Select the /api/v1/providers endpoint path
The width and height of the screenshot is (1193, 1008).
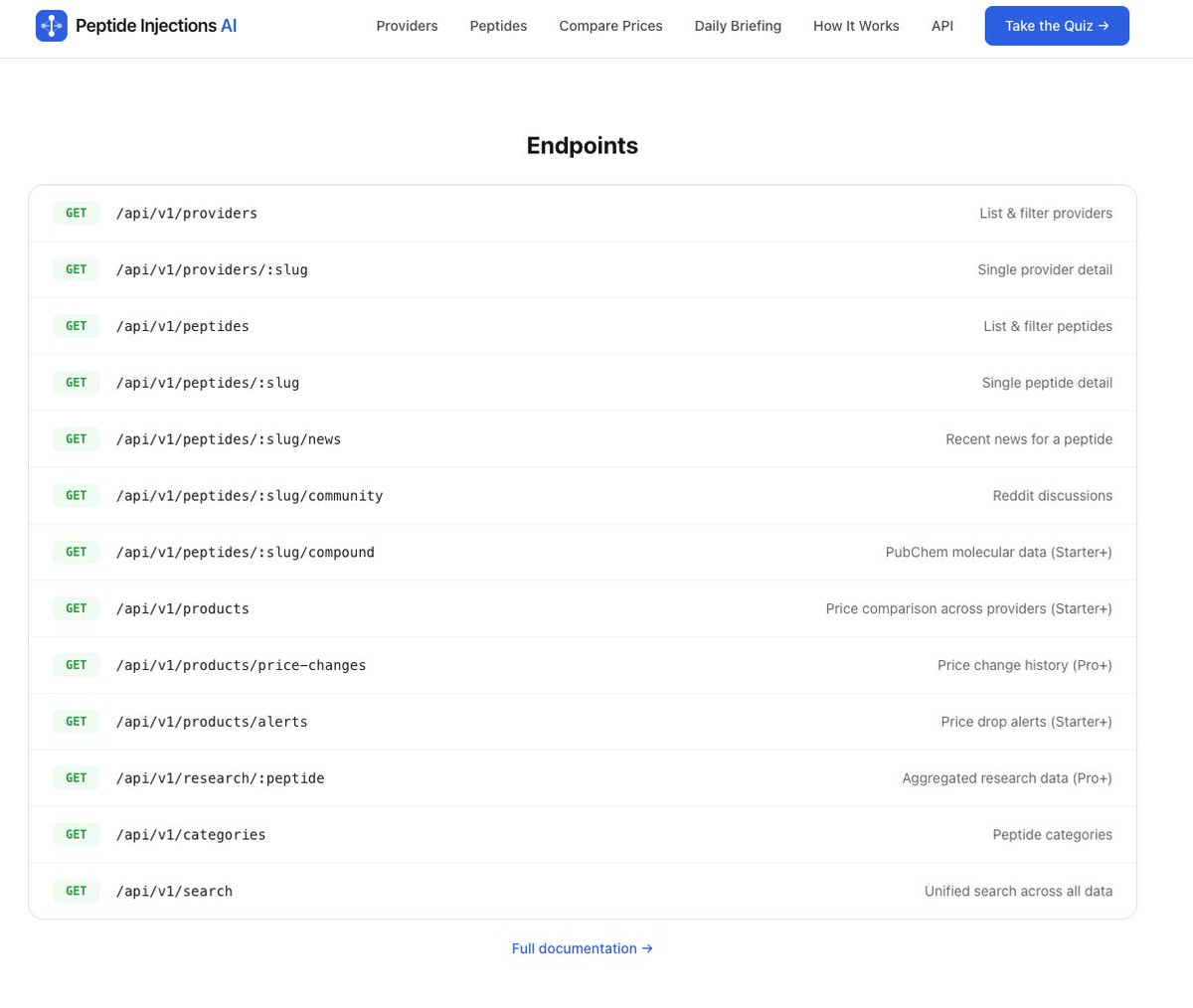[187, 213]
